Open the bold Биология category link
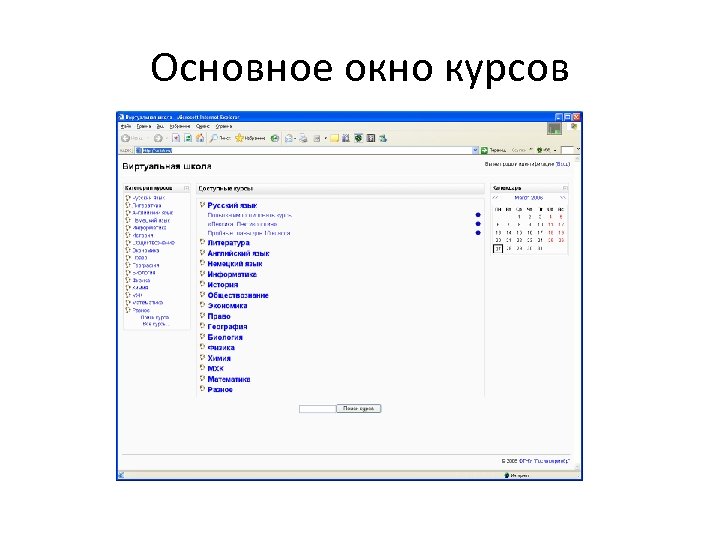The height and width of the screenshot is (540, 720). click(225, 337)
